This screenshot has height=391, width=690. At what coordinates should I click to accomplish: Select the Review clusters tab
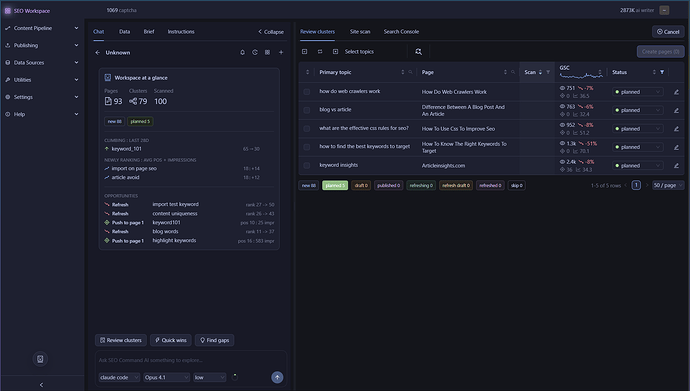coord(317,32)
